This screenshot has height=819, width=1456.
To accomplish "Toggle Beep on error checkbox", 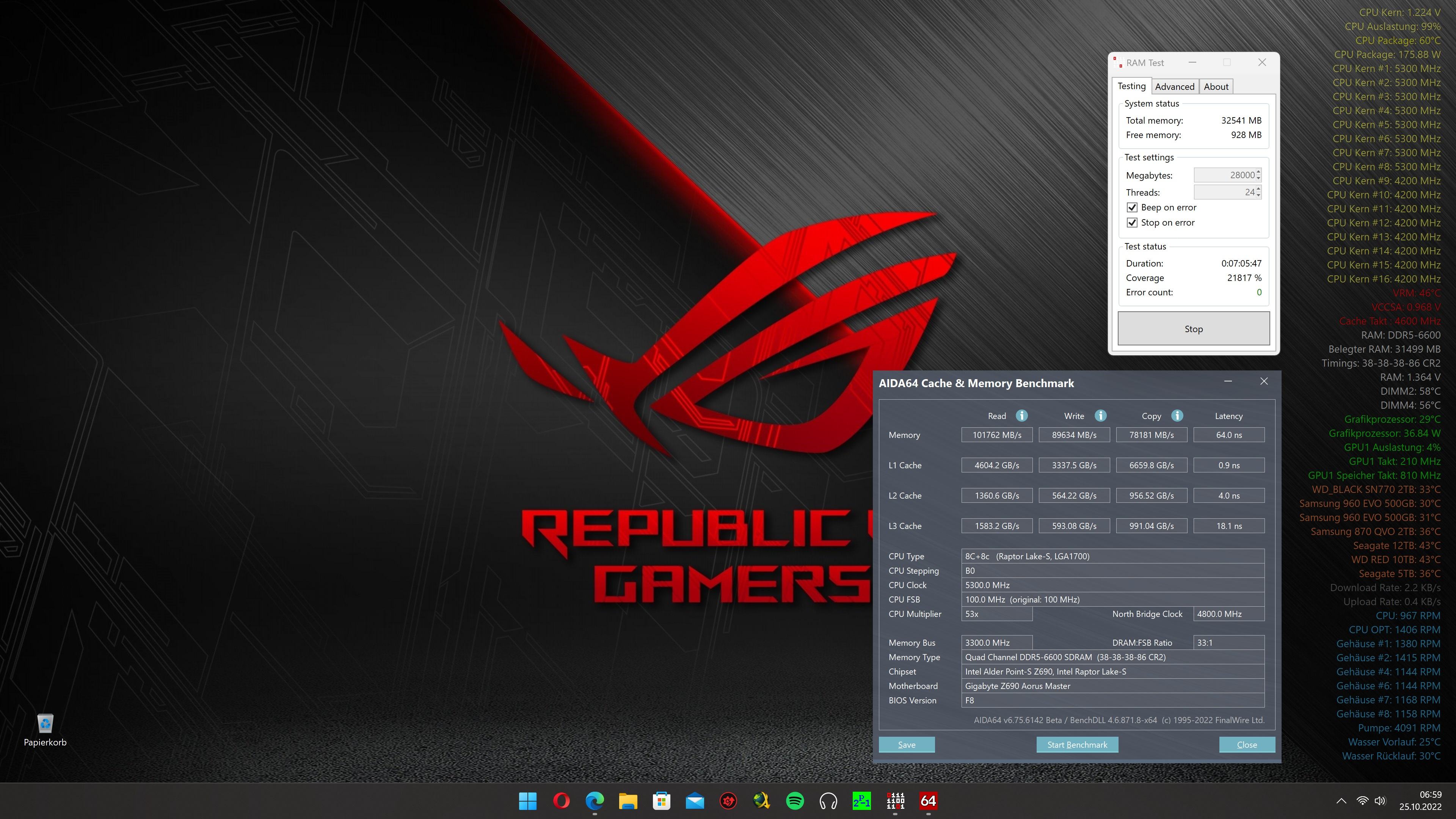I will tap(1132, 207).
